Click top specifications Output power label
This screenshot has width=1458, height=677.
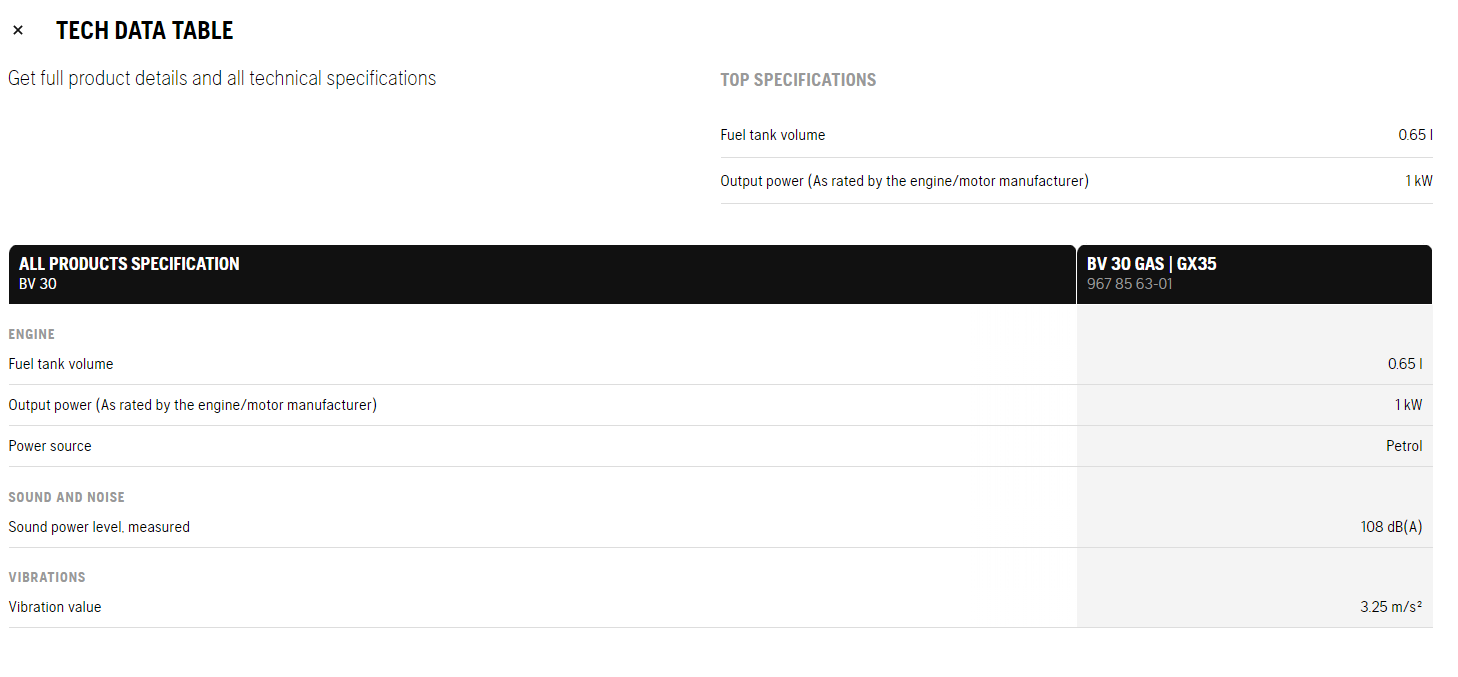pyautogui.click(x=904, y=181)
